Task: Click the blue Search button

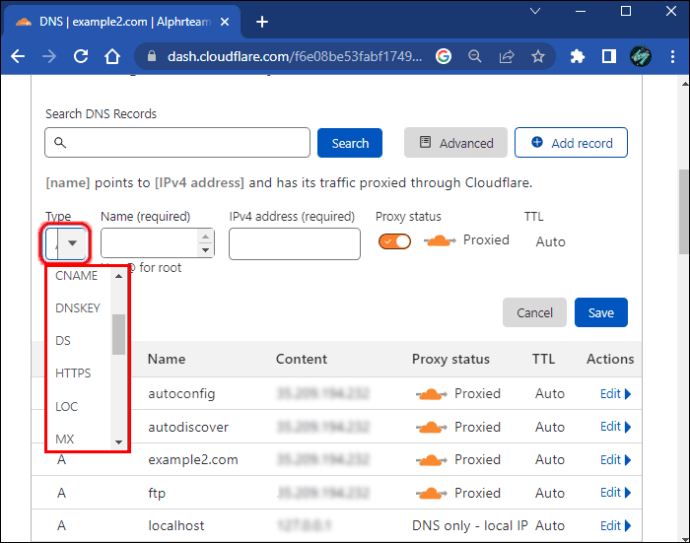Action: pyautogui.click(x=350, y=143)
